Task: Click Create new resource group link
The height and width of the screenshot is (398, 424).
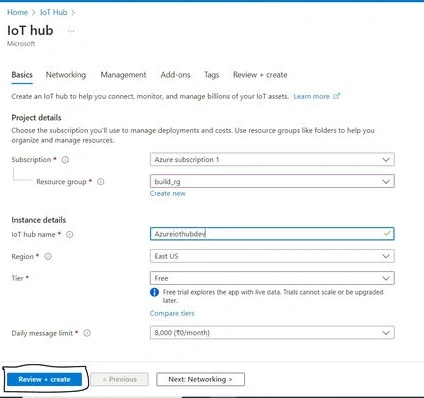Action: click(x=168, y=193)
